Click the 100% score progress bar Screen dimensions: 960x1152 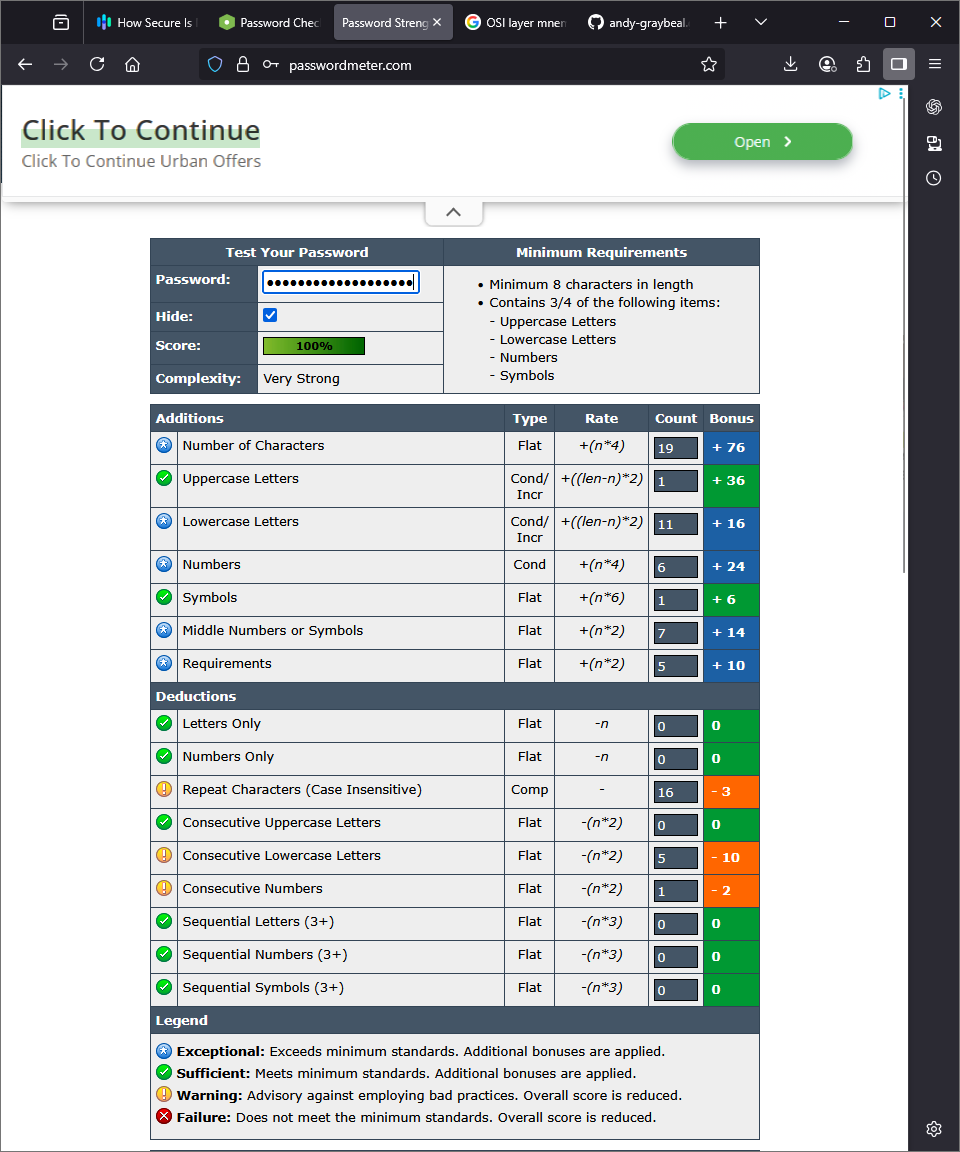pos(313,346)
